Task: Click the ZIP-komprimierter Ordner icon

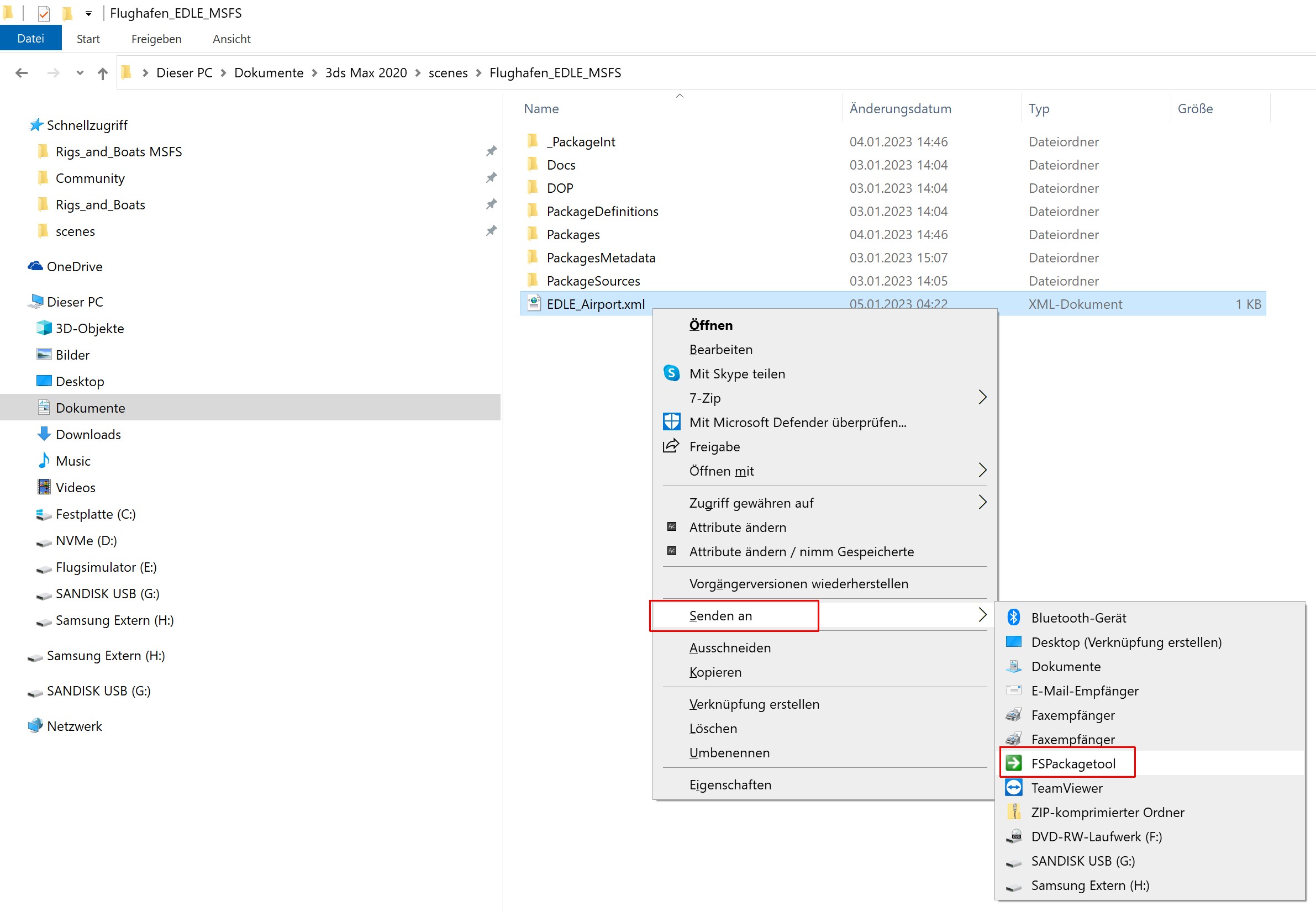Action: [1014, 812]
